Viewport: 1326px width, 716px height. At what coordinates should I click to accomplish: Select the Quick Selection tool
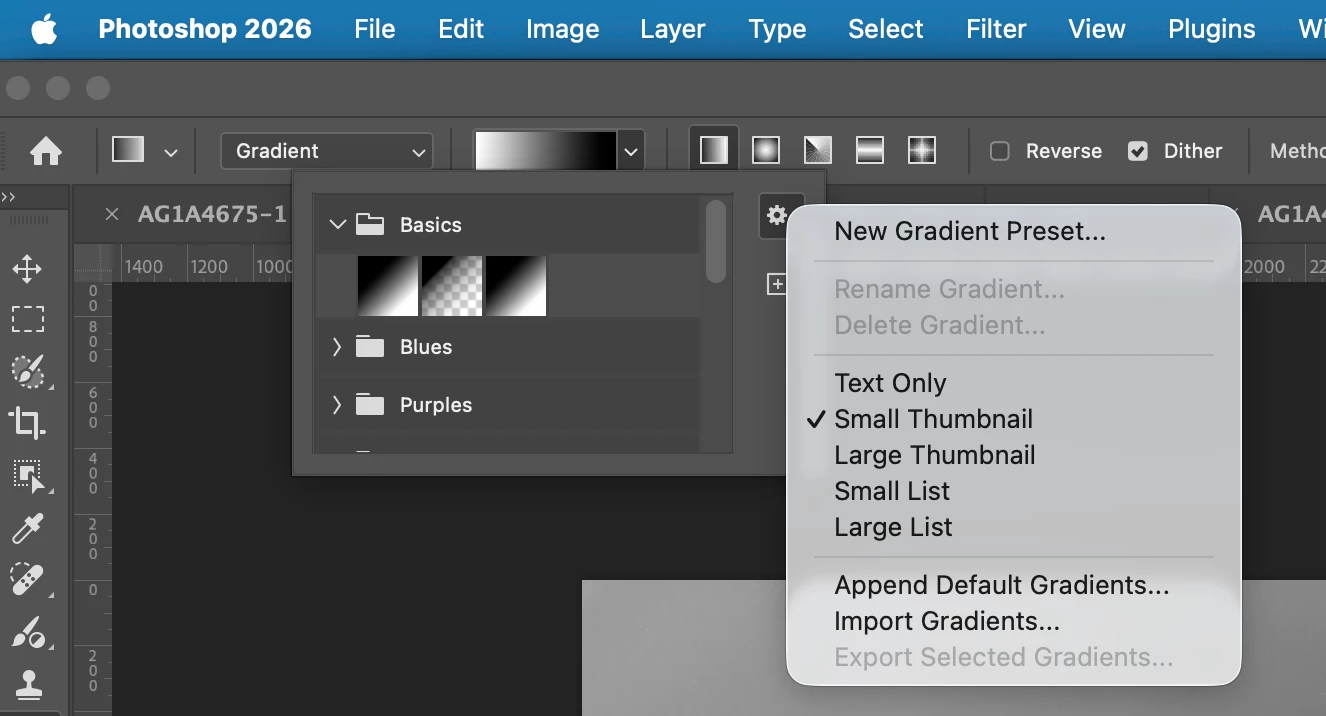click(x=27, y=371)
